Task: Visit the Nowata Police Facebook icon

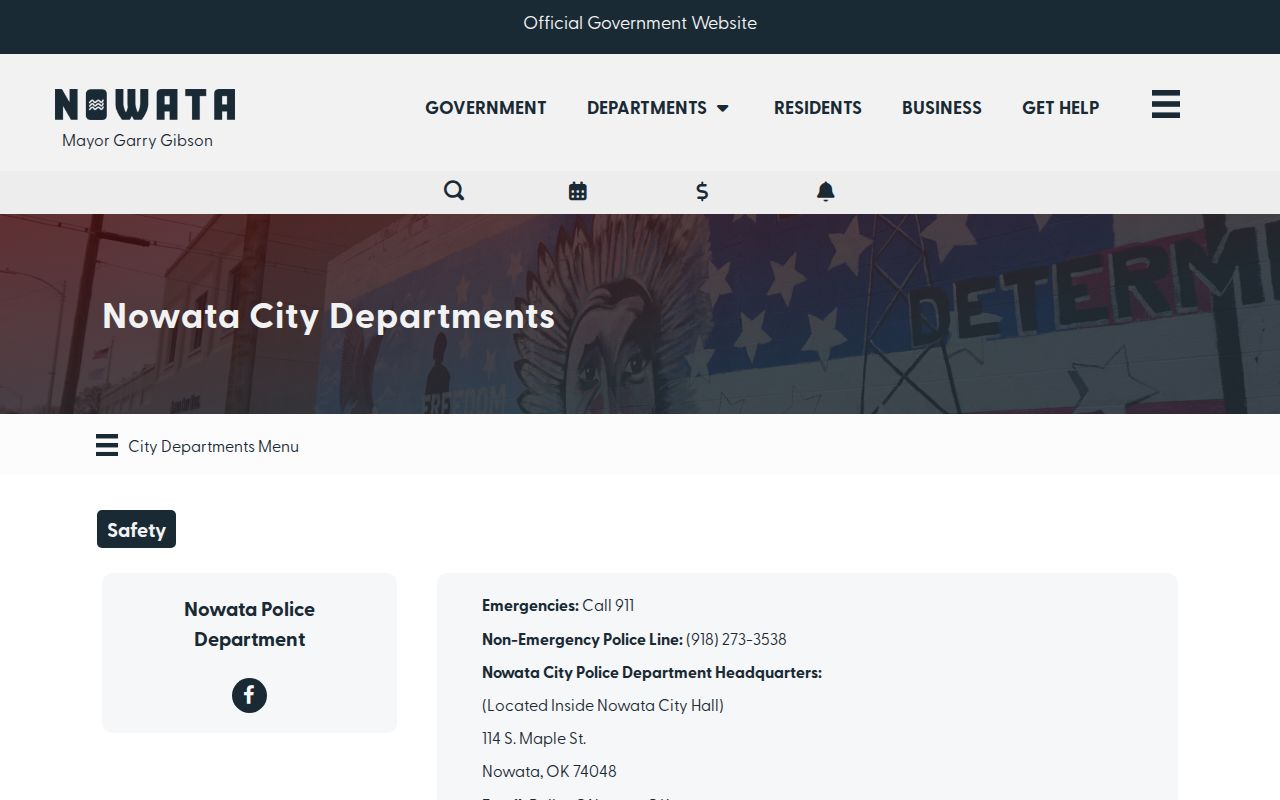Action: coord(250,695)
